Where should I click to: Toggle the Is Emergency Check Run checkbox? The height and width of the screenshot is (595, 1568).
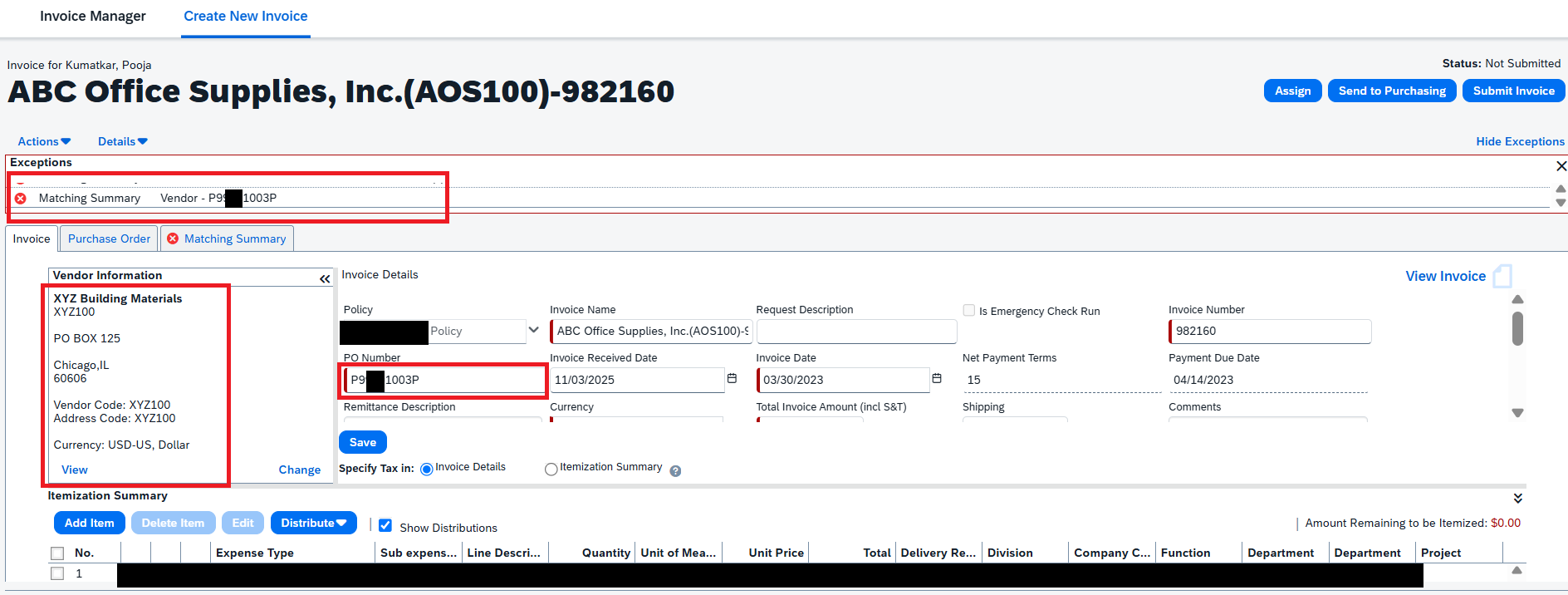pos(968,310)
